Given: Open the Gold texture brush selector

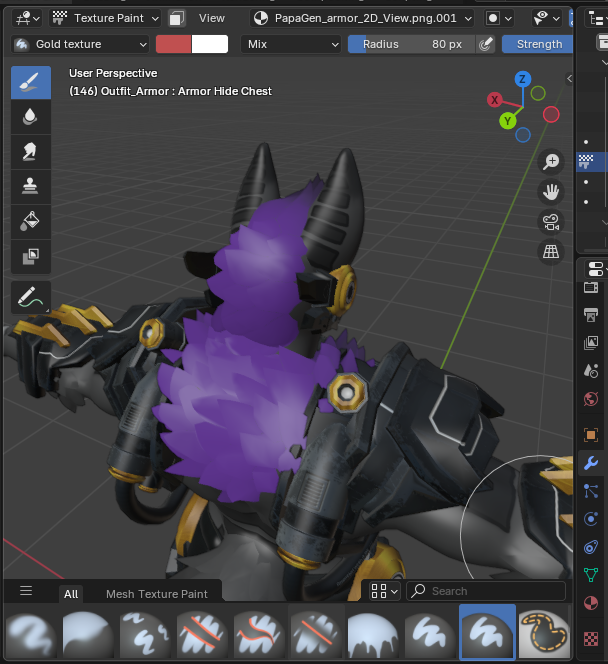Looking at the screenshot, I should (x=80, y=44).
